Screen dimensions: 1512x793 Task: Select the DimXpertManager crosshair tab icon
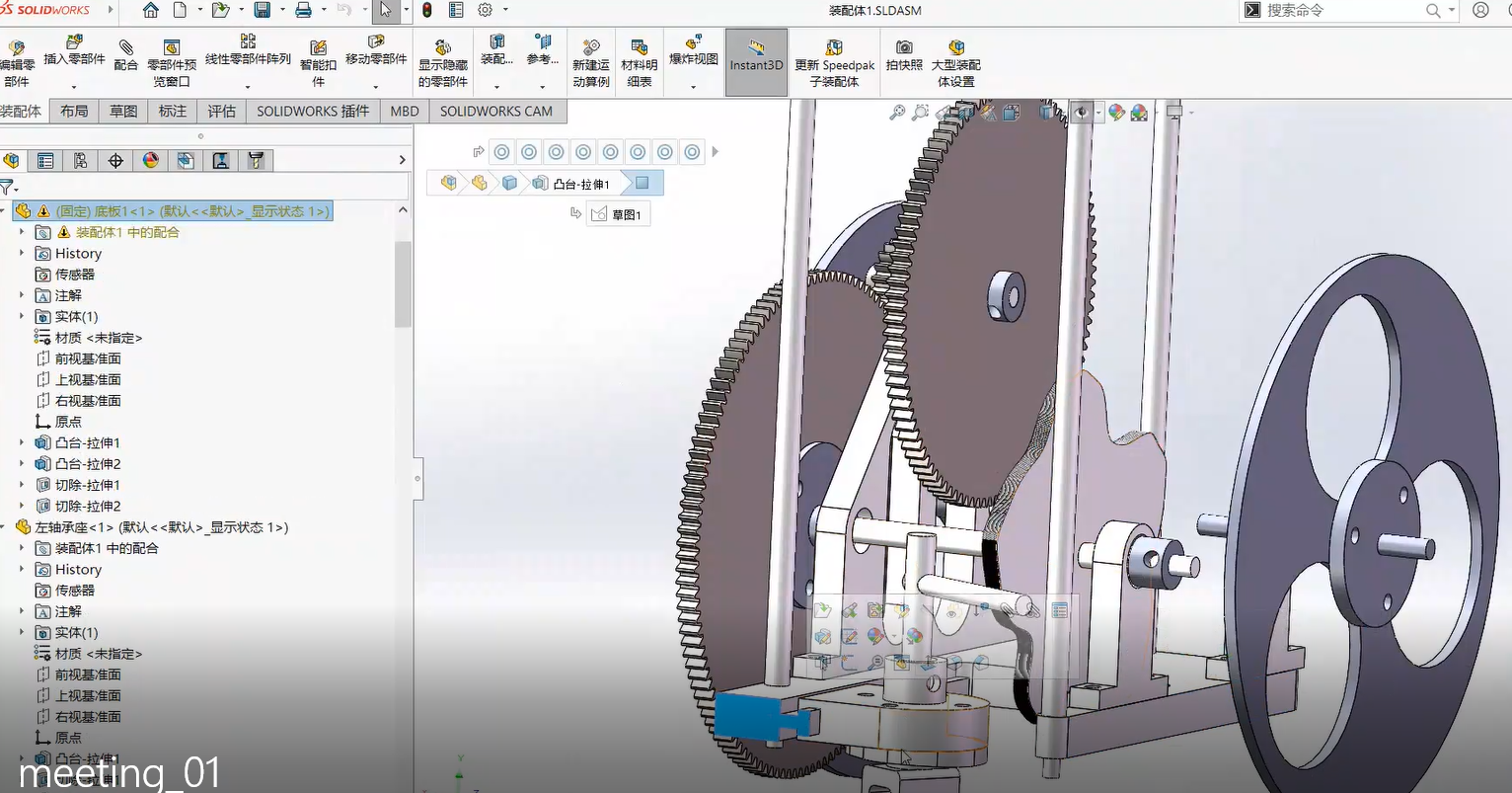click(115, 161)
